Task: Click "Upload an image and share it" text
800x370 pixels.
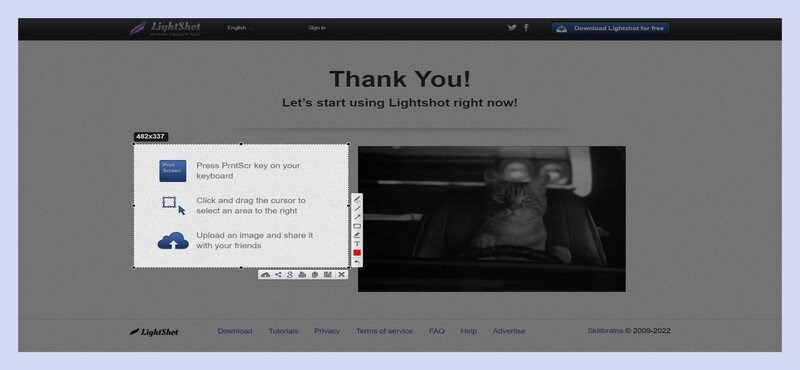Action: tap(255, 240)
